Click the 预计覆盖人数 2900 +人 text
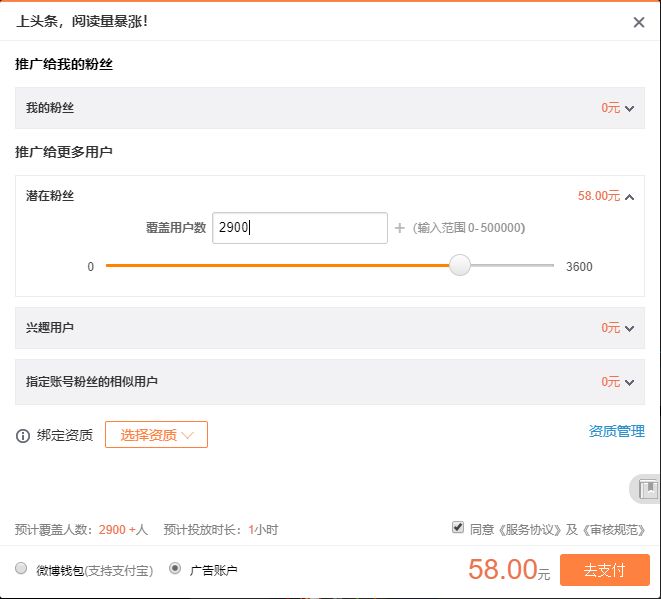This screenshot has width=661, height=599. [81, 529]
